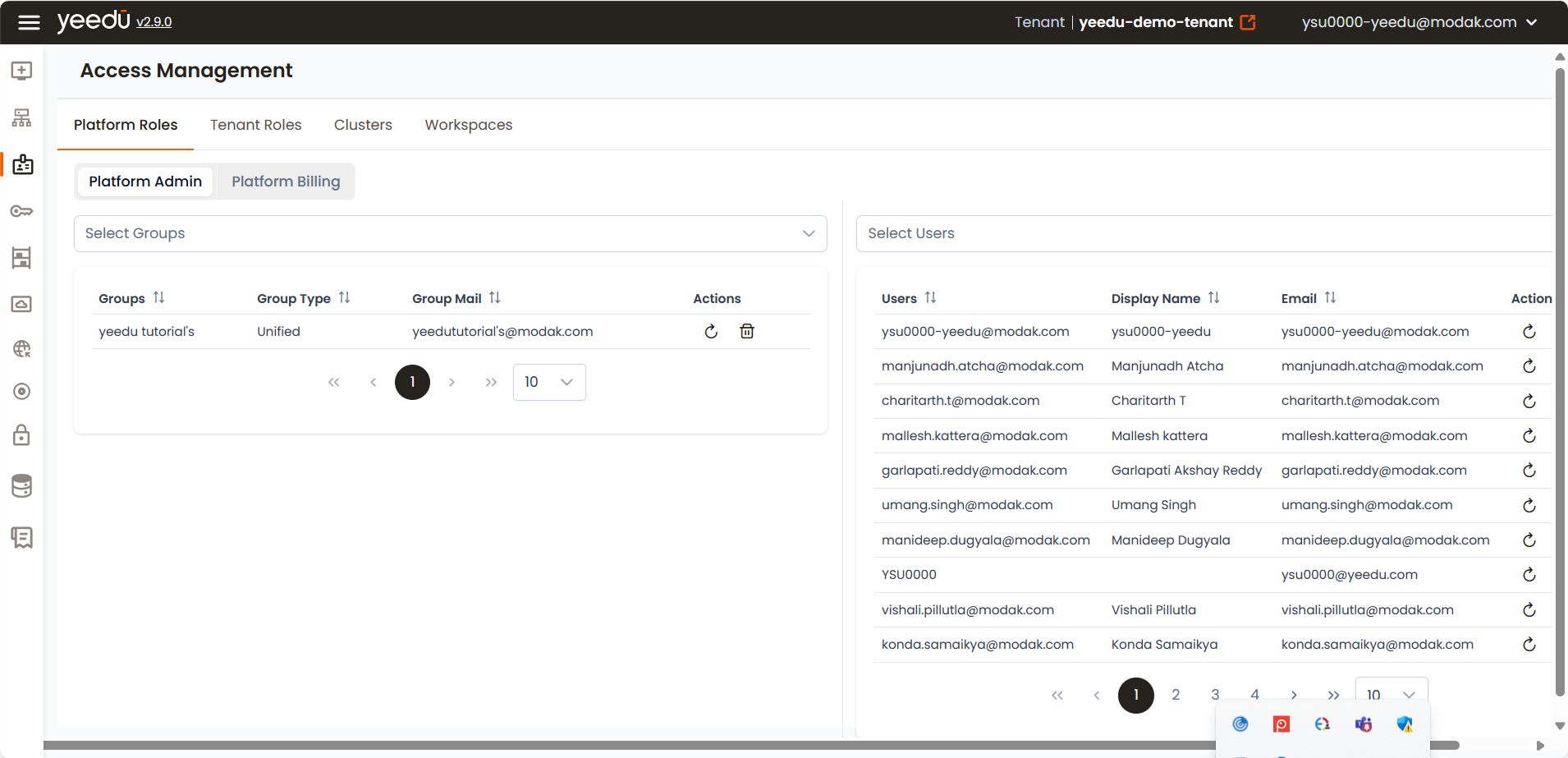Jump to first page of groups

[333, 382]
